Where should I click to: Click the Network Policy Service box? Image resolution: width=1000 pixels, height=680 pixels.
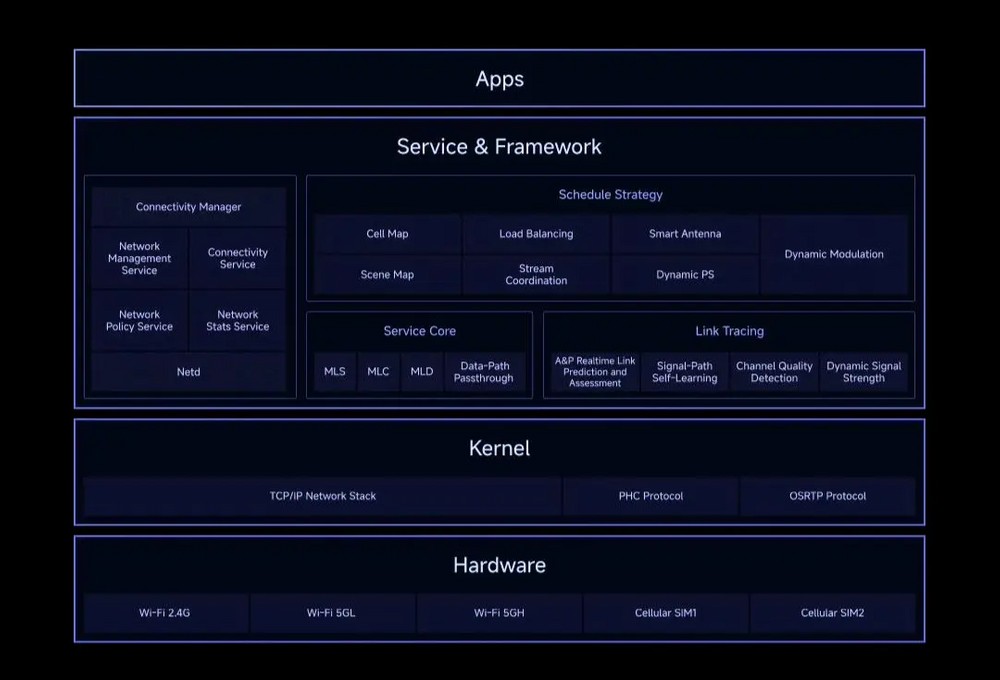coord(139,321)
